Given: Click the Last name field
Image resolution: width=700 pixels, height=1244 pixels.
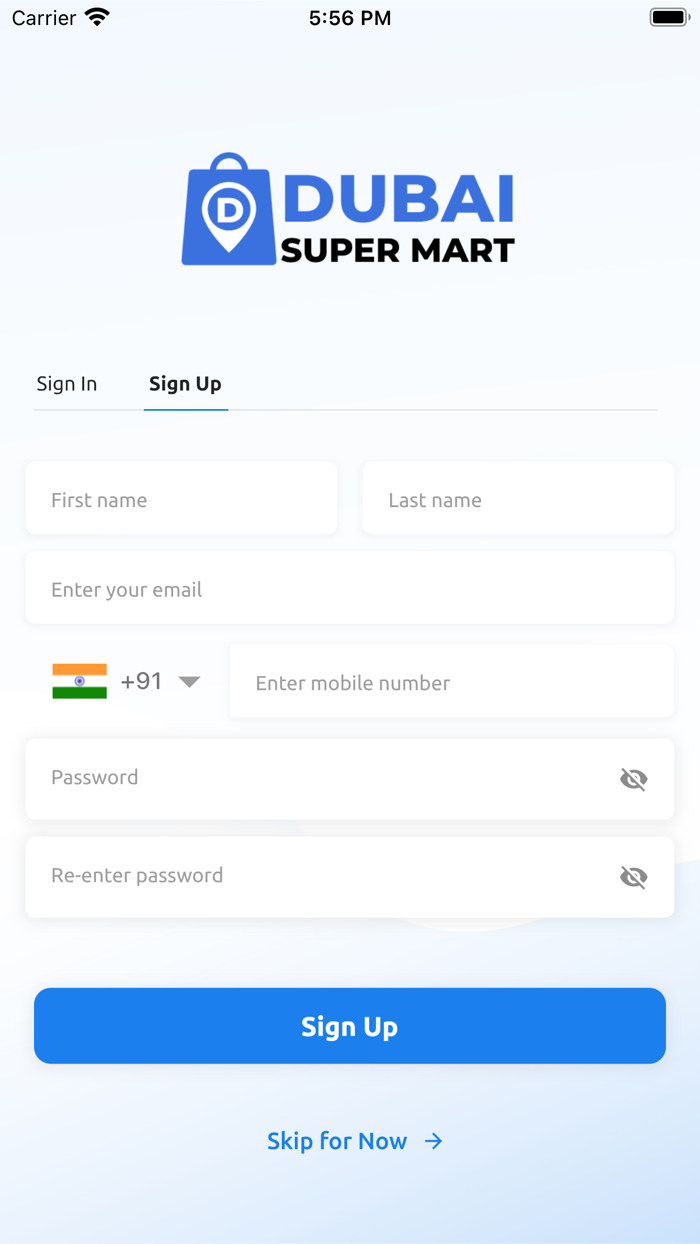Looking at the screenshot, I should [x=518, y=499].
